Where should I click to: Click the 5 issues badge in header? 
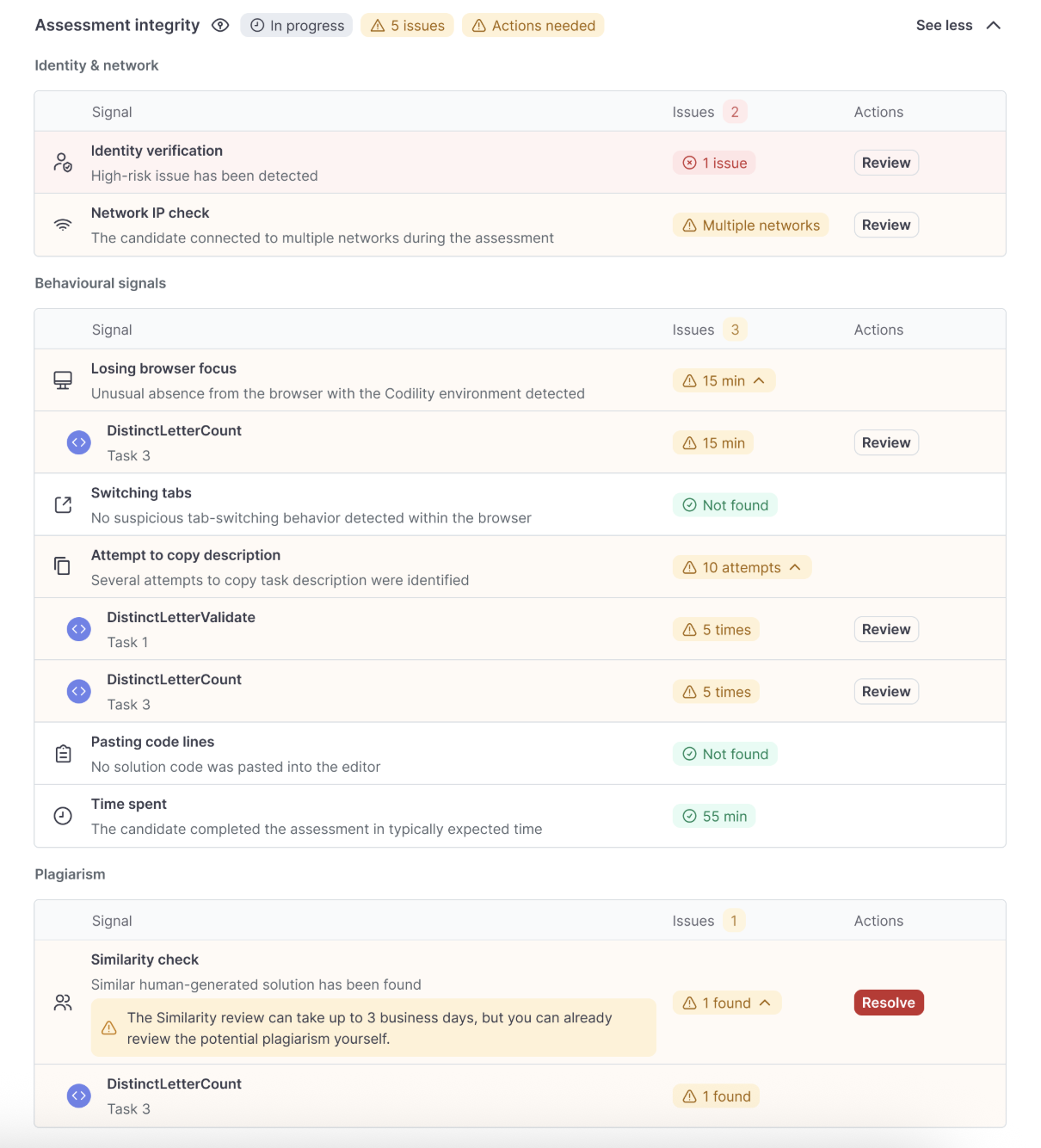pos(407,26)
